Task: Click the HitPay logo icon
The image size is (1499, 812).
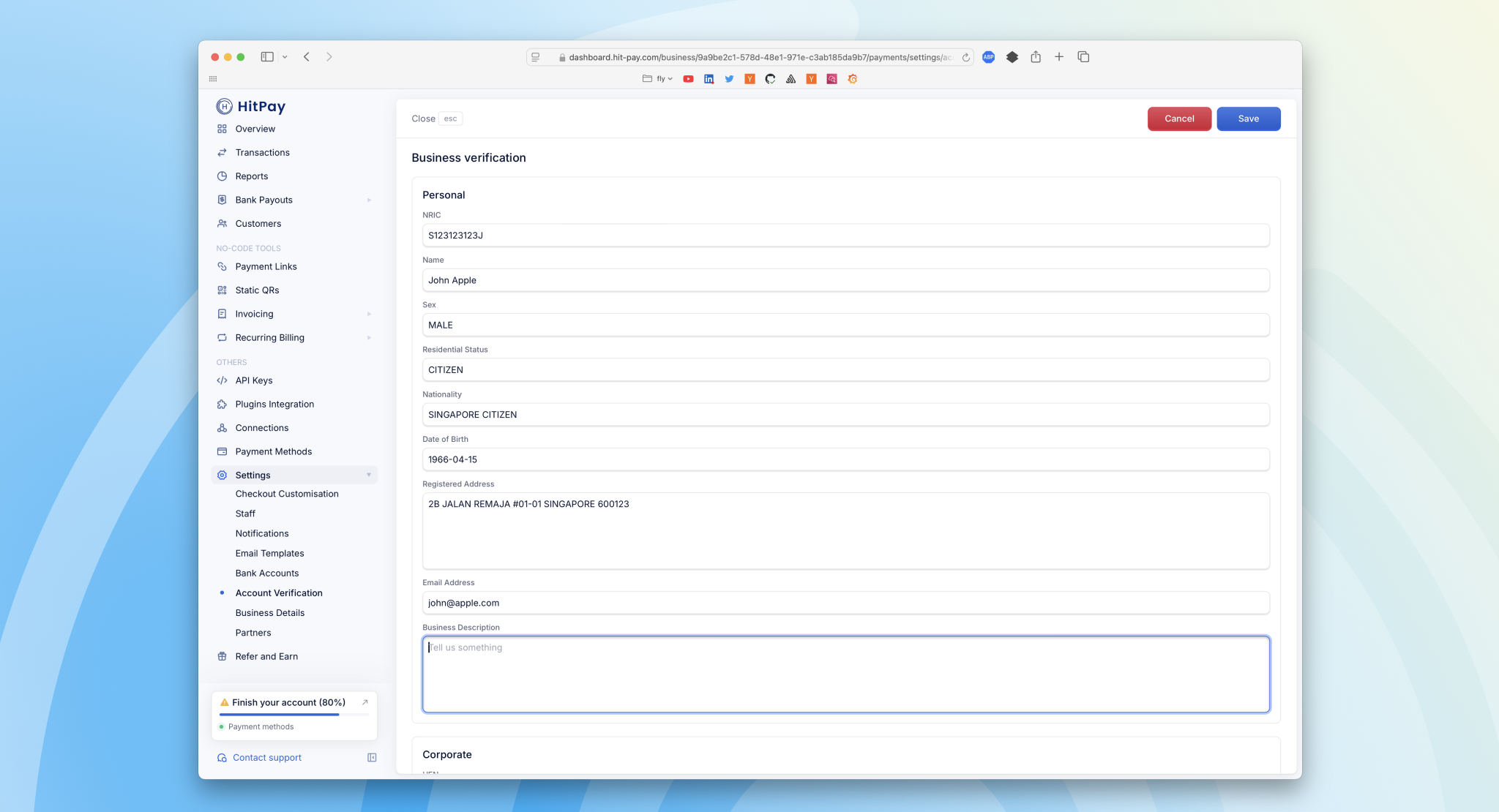Action: pos(224,107)
